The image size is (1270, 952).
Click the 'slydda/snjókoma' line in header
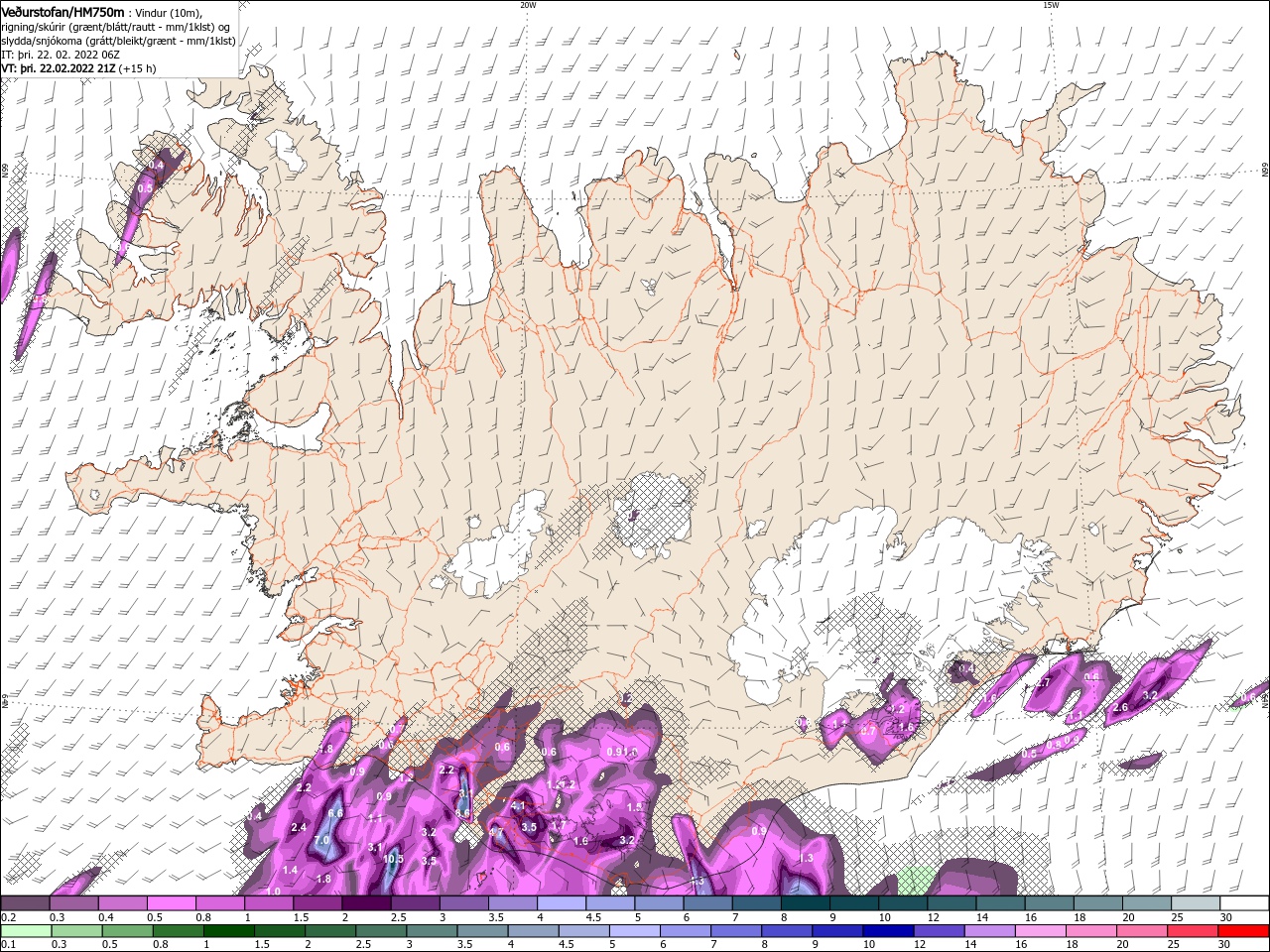click(118, 41)
